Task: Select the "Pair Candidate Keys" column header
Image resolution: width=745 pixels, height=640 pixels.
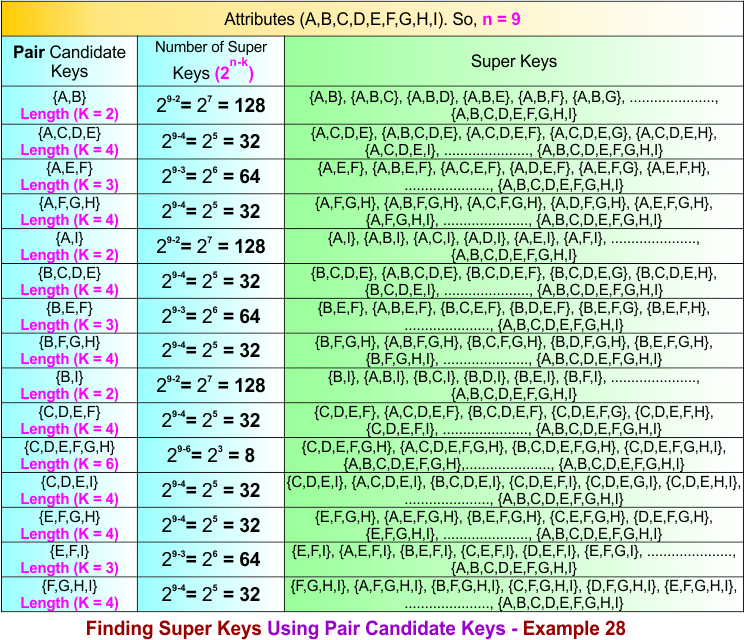Action: point(69,61)
